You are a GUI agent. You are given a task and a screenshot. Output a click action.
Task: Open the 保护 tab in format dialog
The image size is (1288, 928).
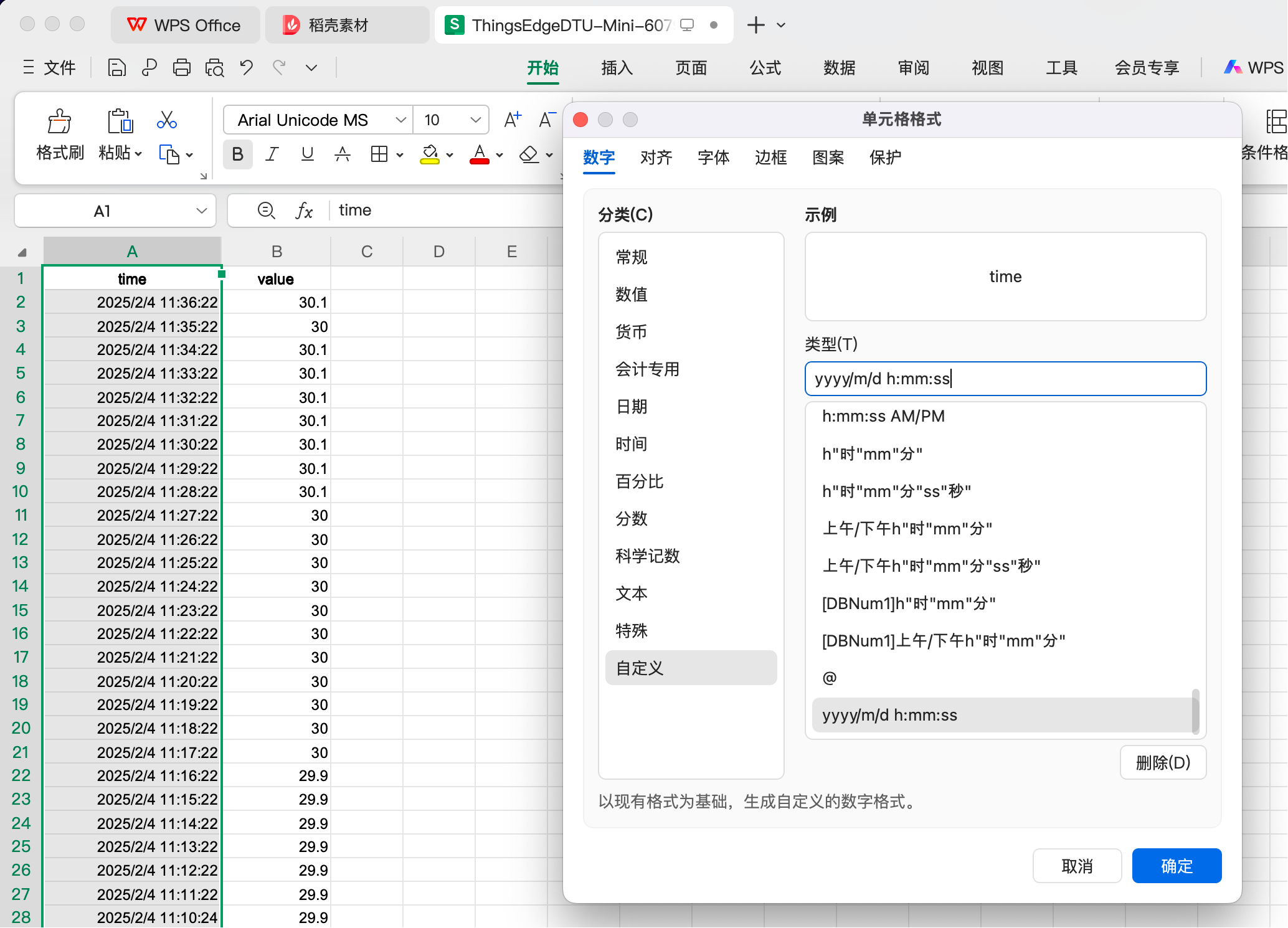pos(886,157)
